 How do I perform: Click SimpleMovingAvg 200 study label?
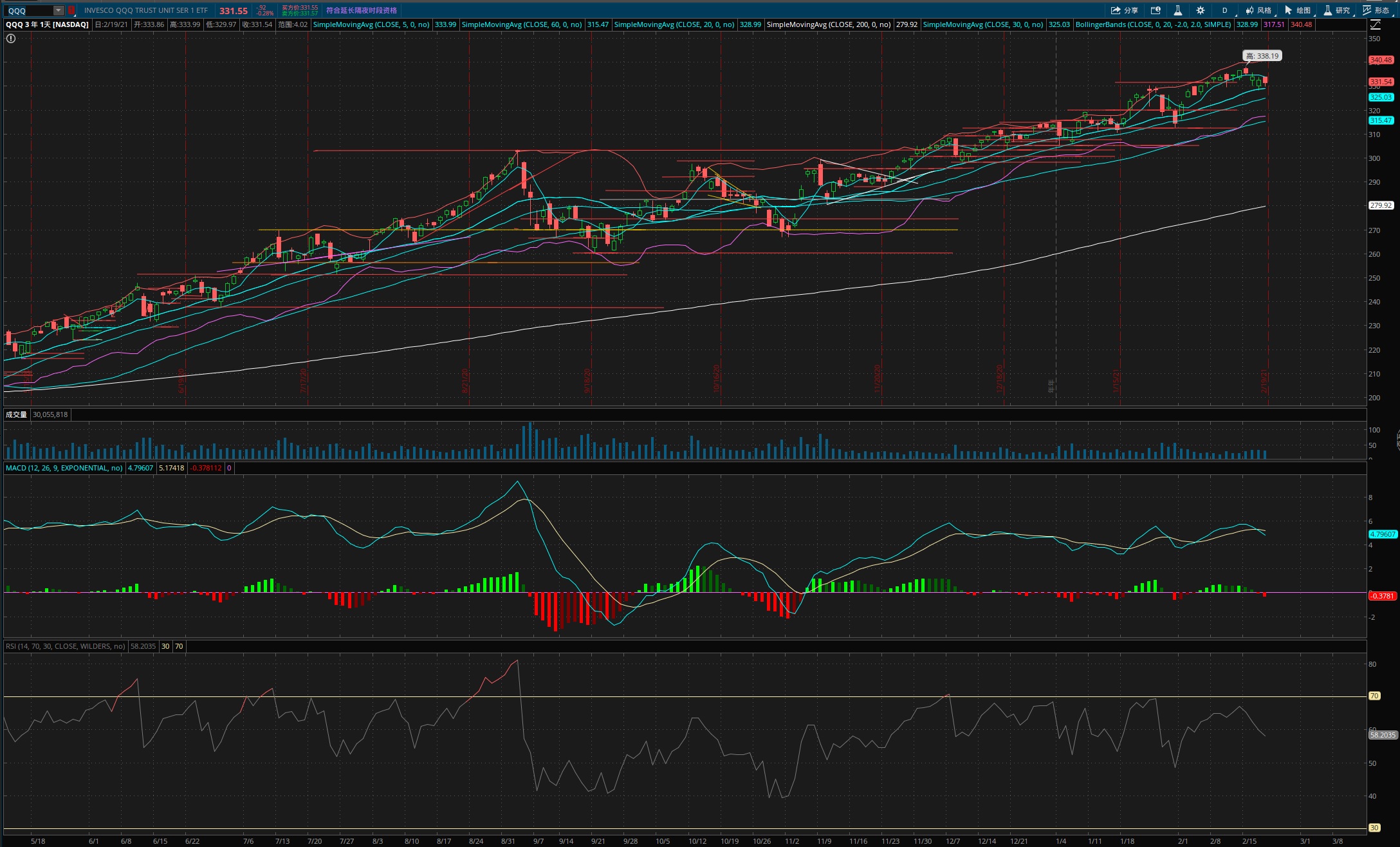pyautogui.click(x=829, y=24)
